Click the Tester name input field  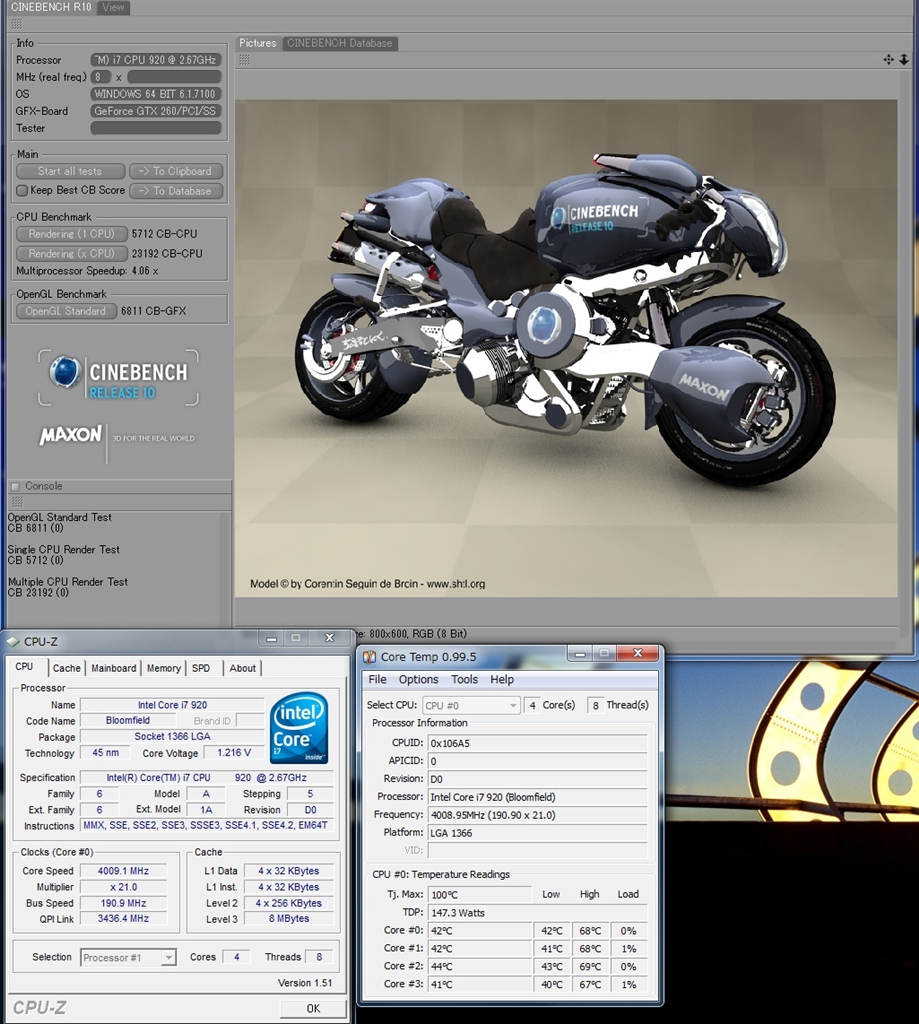[x=155, y=128]
